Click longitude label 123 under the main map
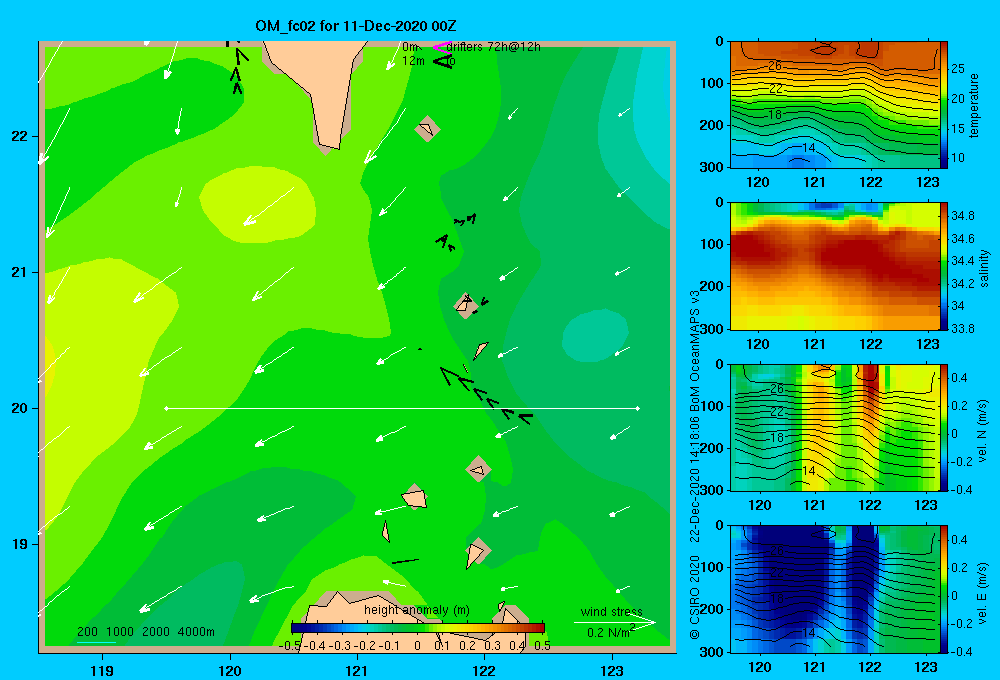Image resolution: width=1000 pixels, height=680 pixels. (x=612, y=670)
